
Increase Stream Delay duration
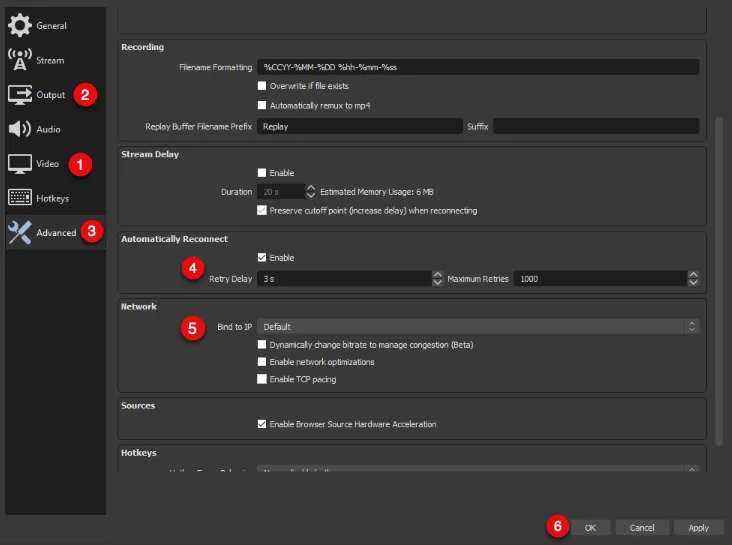[x=310, y=188]
